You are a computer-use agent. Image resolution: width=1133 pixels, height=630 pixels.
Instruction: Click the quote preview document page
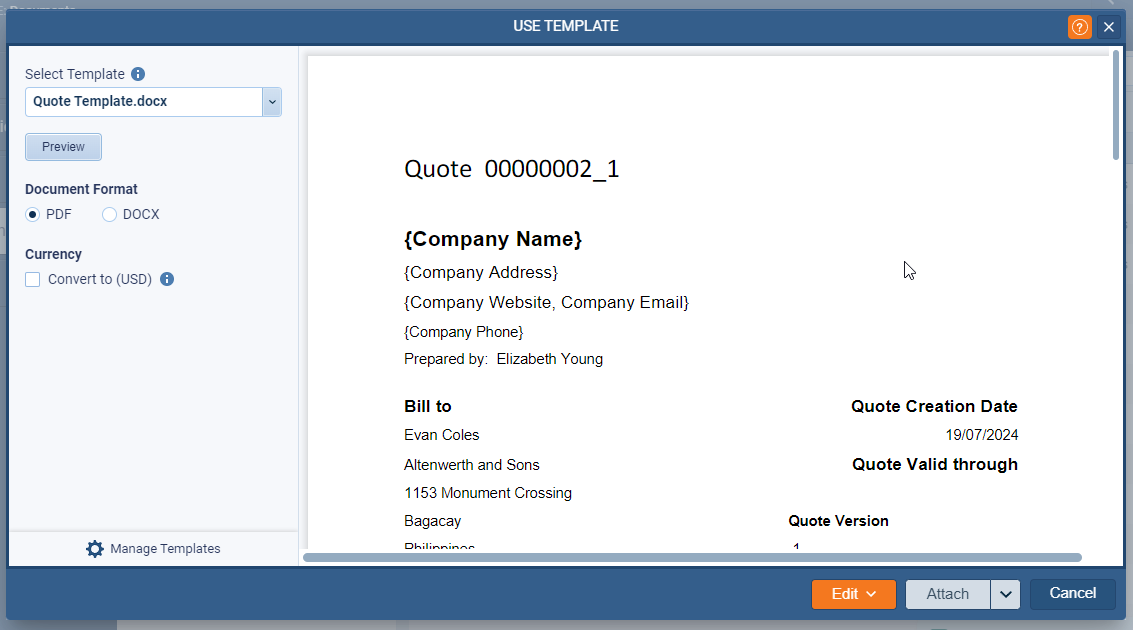(700, 300)
